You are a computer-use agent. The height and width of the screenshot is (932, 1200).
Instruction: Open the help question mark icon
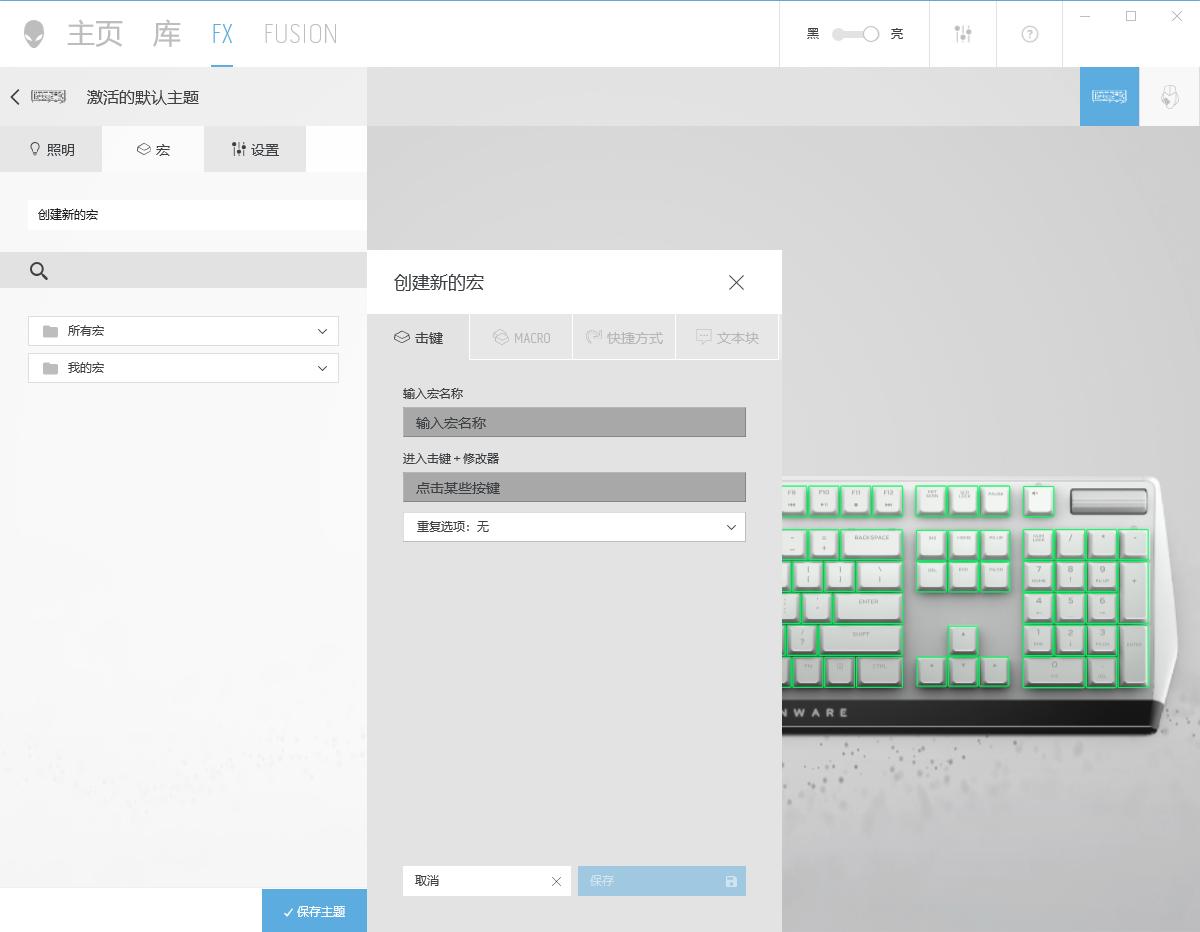[x=1030, y=34]
